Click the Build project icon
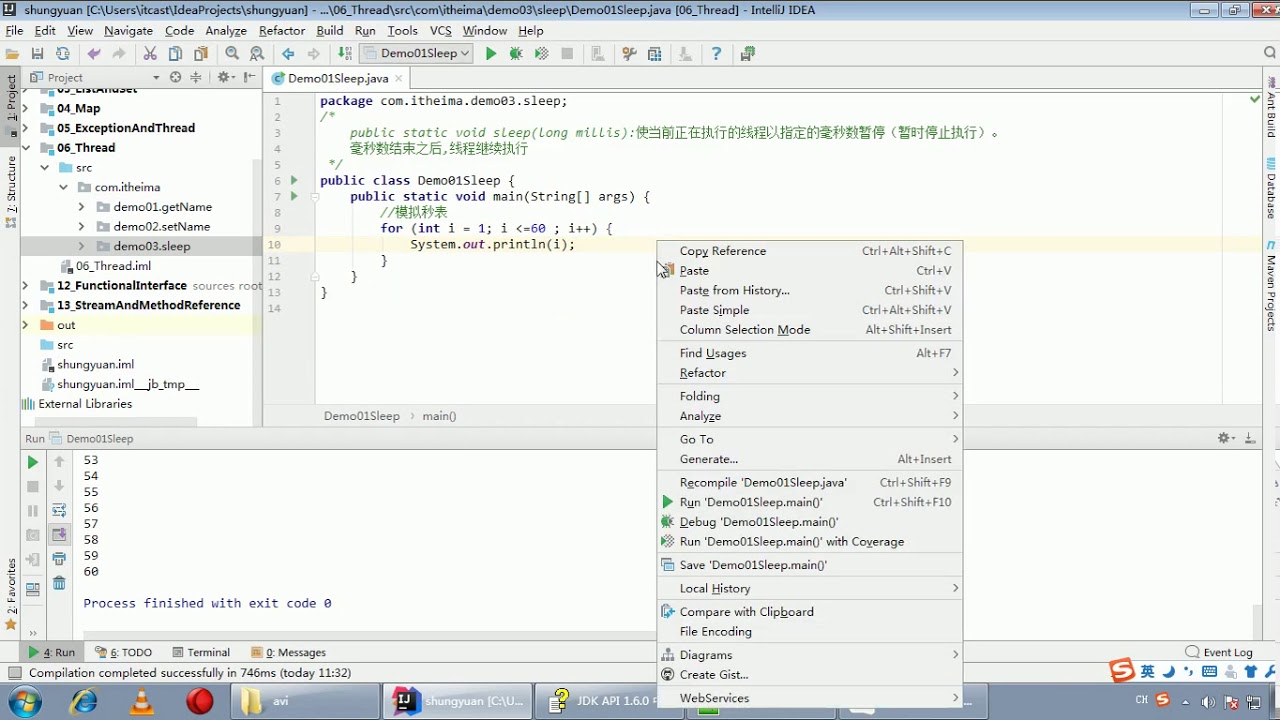This screenshot has height=720, width=1280. (345, 54)
